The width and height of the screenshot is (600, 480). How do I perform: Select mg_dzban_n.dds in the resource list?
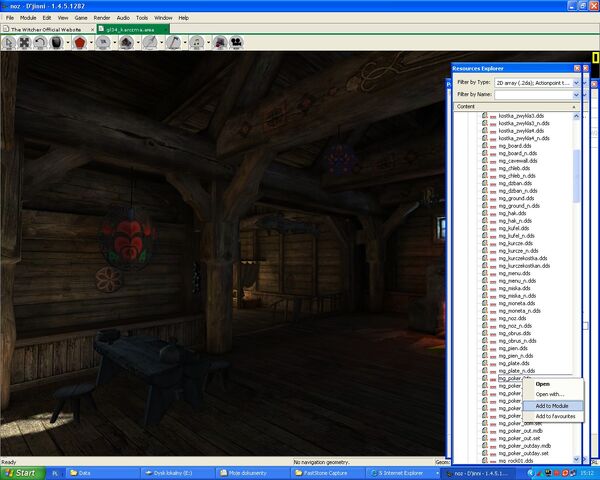click(518, 191)
